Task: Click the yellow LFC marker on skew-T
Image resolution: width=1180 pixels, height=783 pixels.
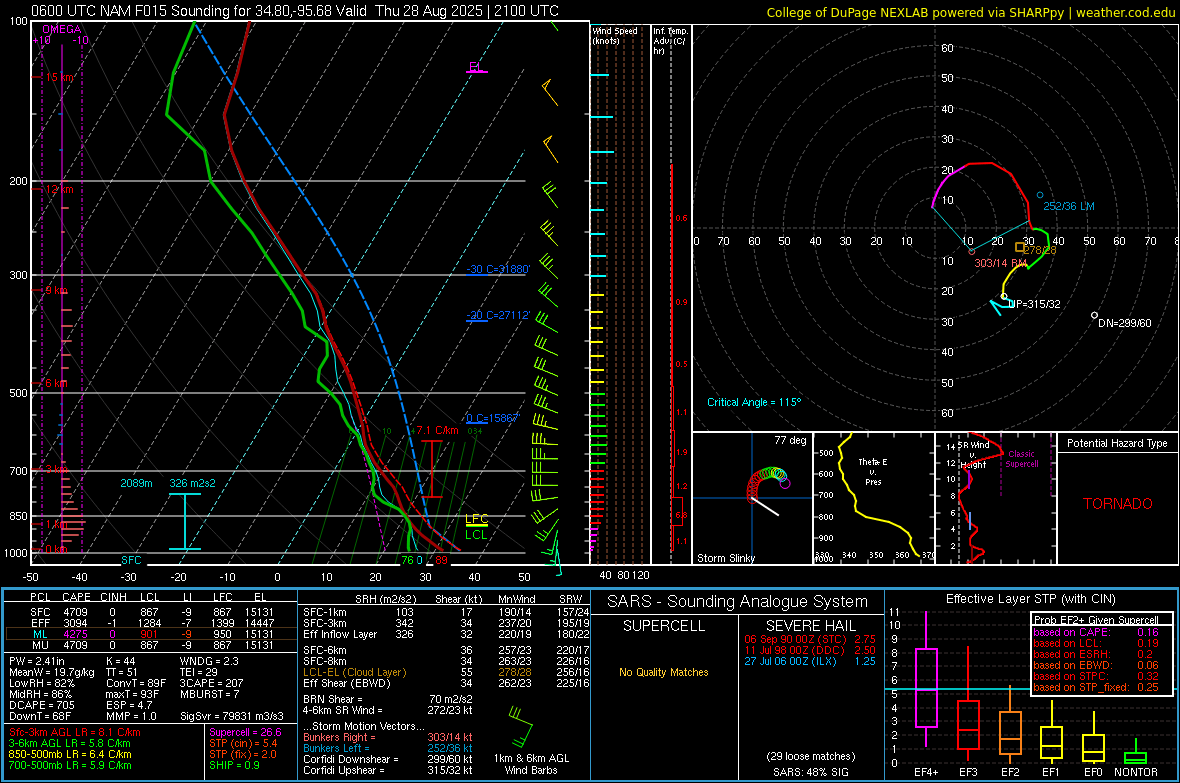Action: (476, 519)
